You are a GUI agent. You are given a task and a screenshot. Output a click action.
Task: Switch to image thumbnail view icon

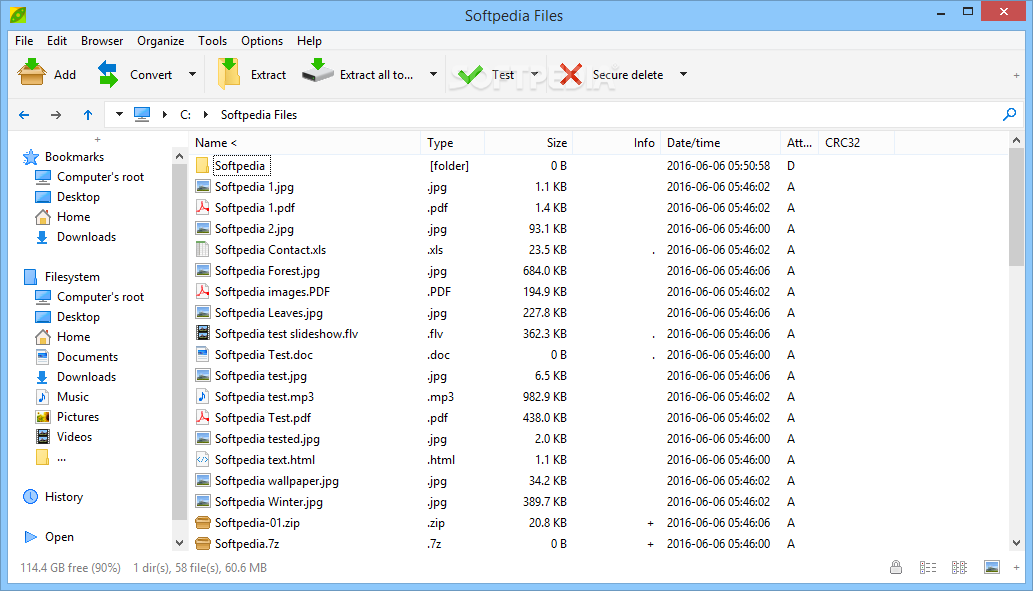(991, 567)
